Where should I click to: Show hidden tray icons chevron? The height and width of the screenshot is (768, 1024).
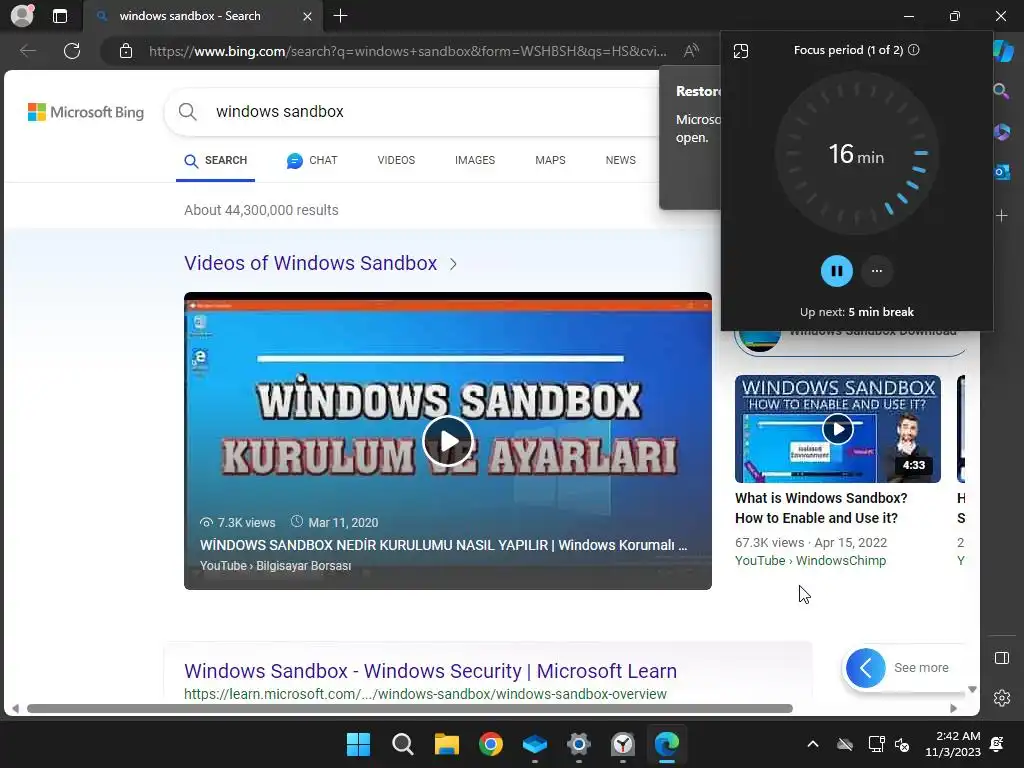click(812, 744)
